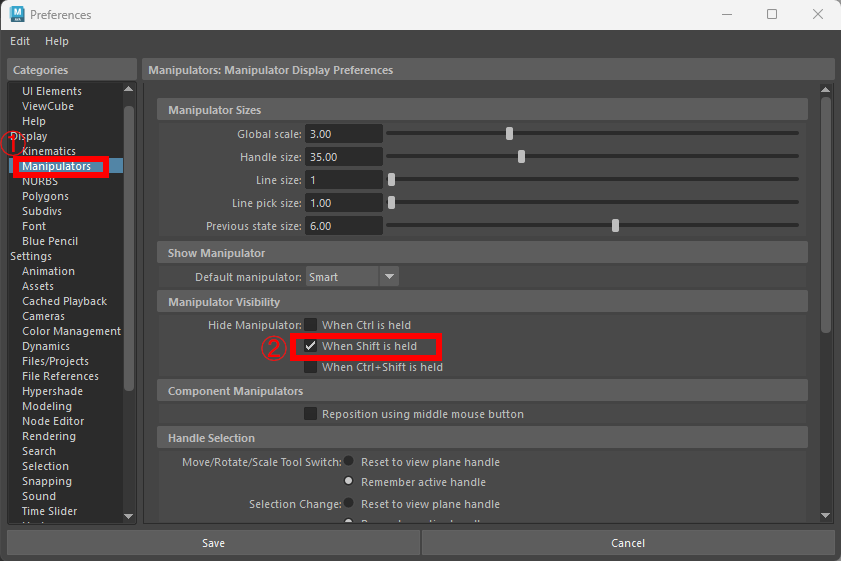Click the categories list scroll down arrow
Screen dimensions: 841x561
tap(129, 516)
